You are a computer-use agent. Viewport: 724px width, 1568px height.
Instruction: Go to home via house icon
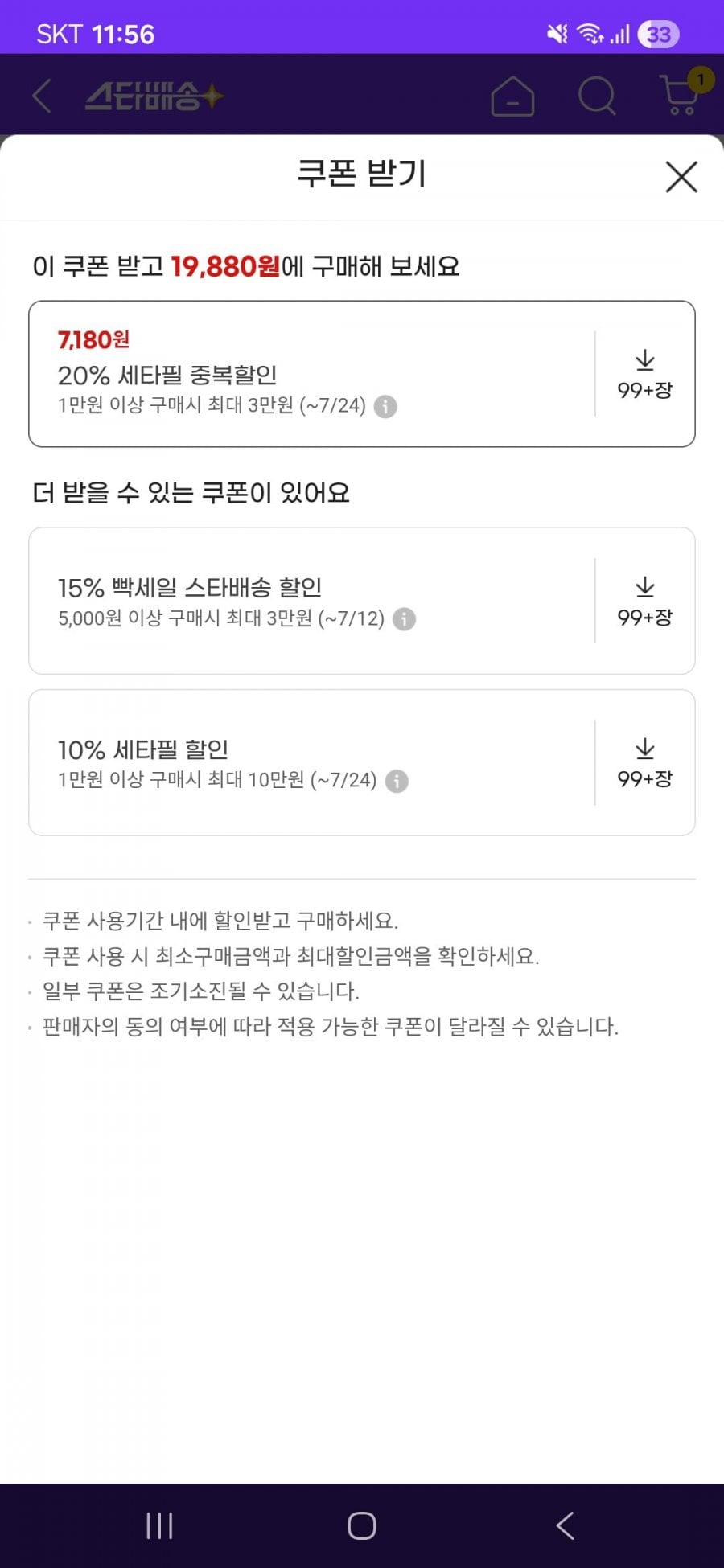(x=512, y=96)
